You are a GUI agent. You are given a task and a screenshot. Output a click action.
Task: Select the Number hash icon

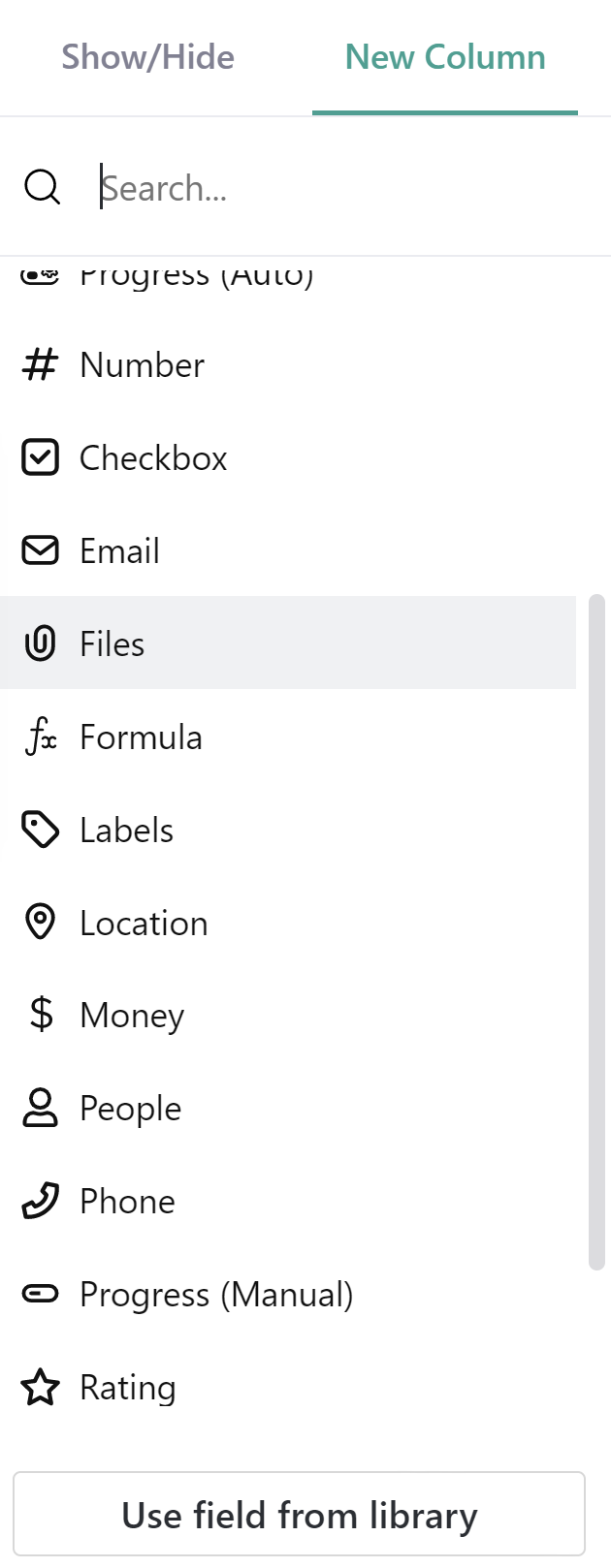click(x=41, y=365)
